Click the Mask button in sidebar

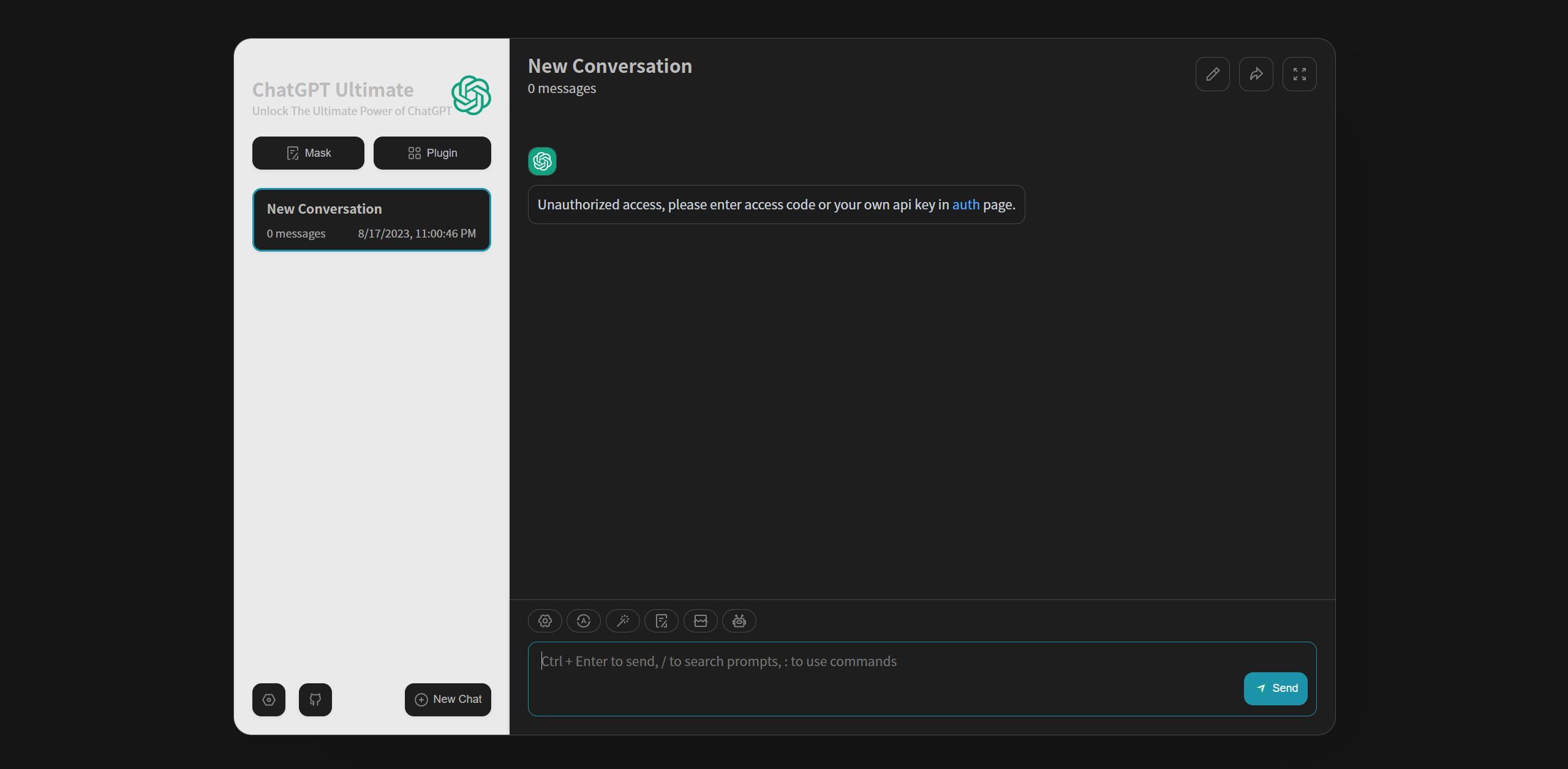[x=307, y=152]
